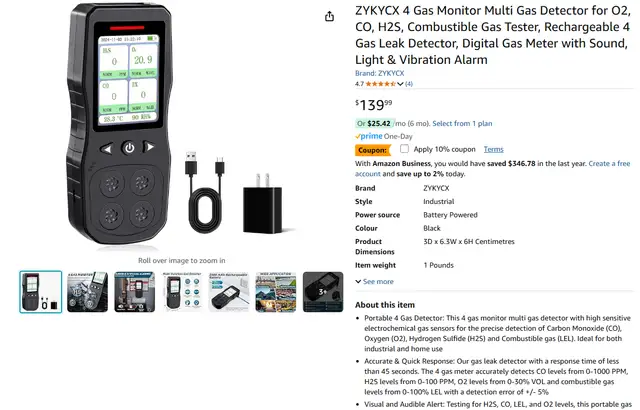Select the fourth thumbnail with feature icons
Viewport: 640px width, 410px height.
[x=182, y=292]
